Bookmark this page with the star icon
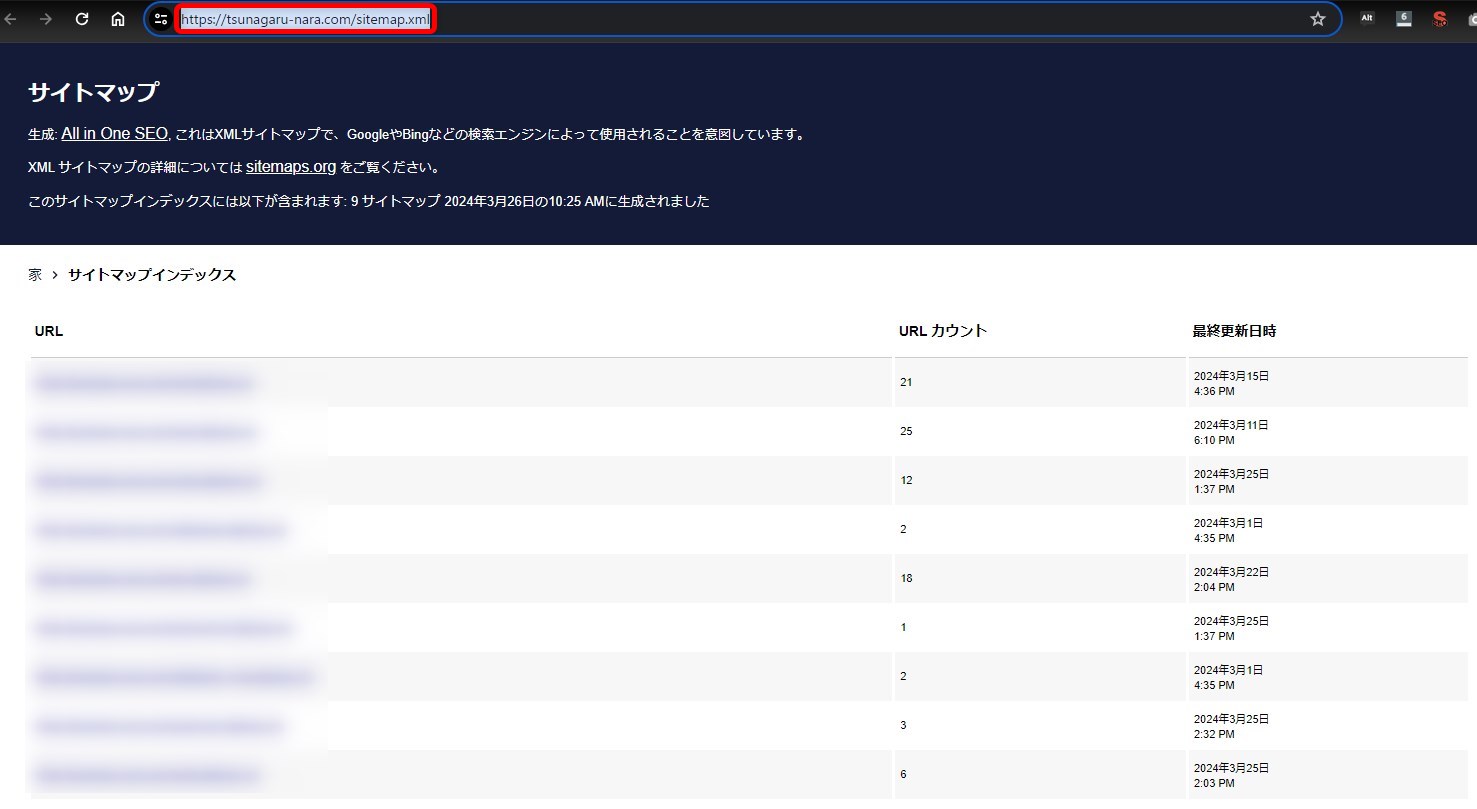 pos(1318,19)
